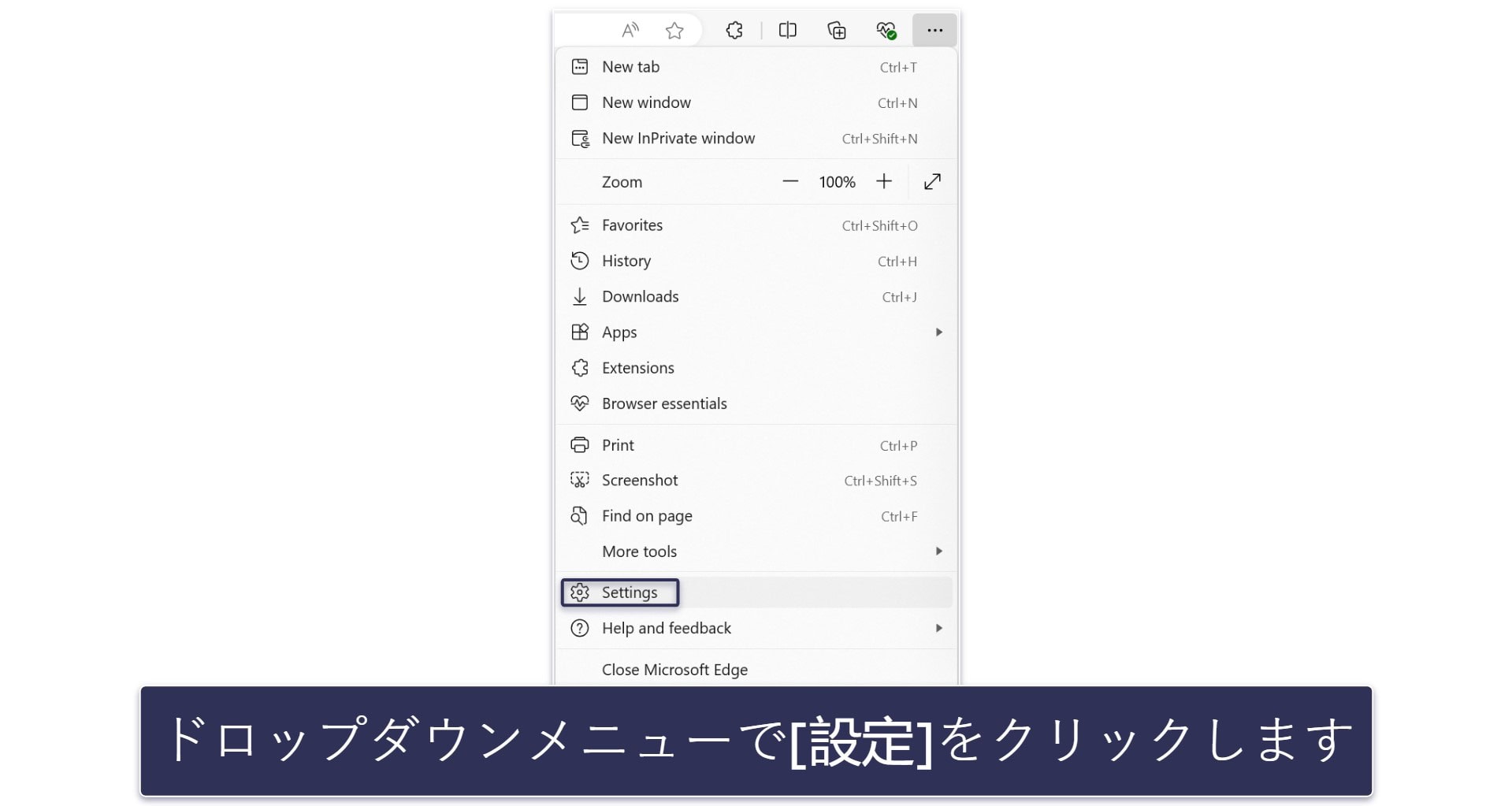The image size is (1512, 806).
Task: Click the Ctrl+Shift+N shortcut text
Action: [x=879, y=139]
